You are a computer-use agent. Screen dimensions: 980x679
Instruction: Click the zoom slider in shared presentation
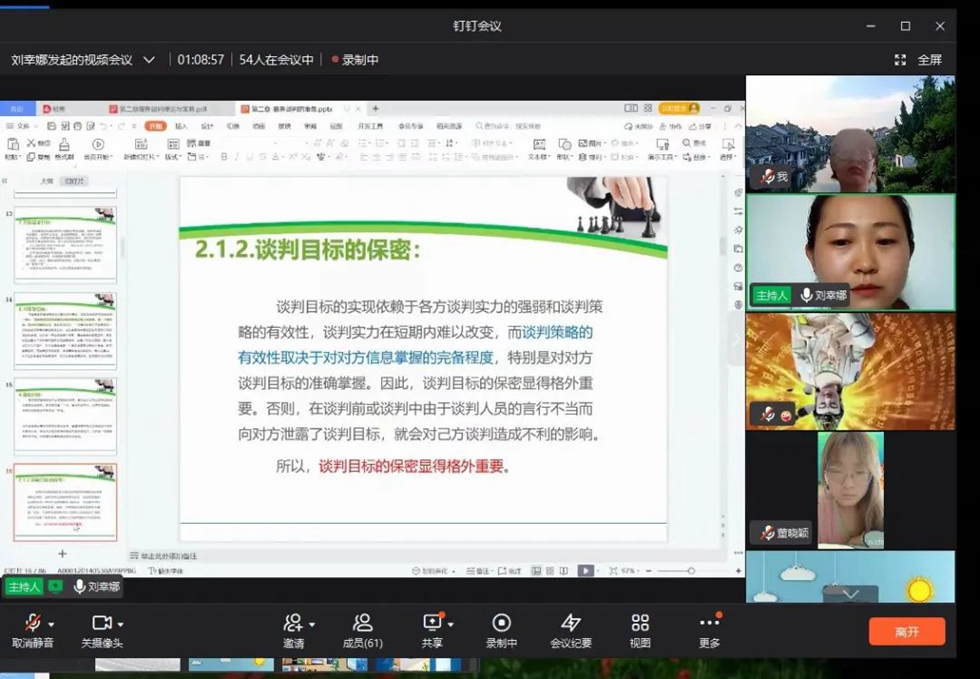coord(690,571)
